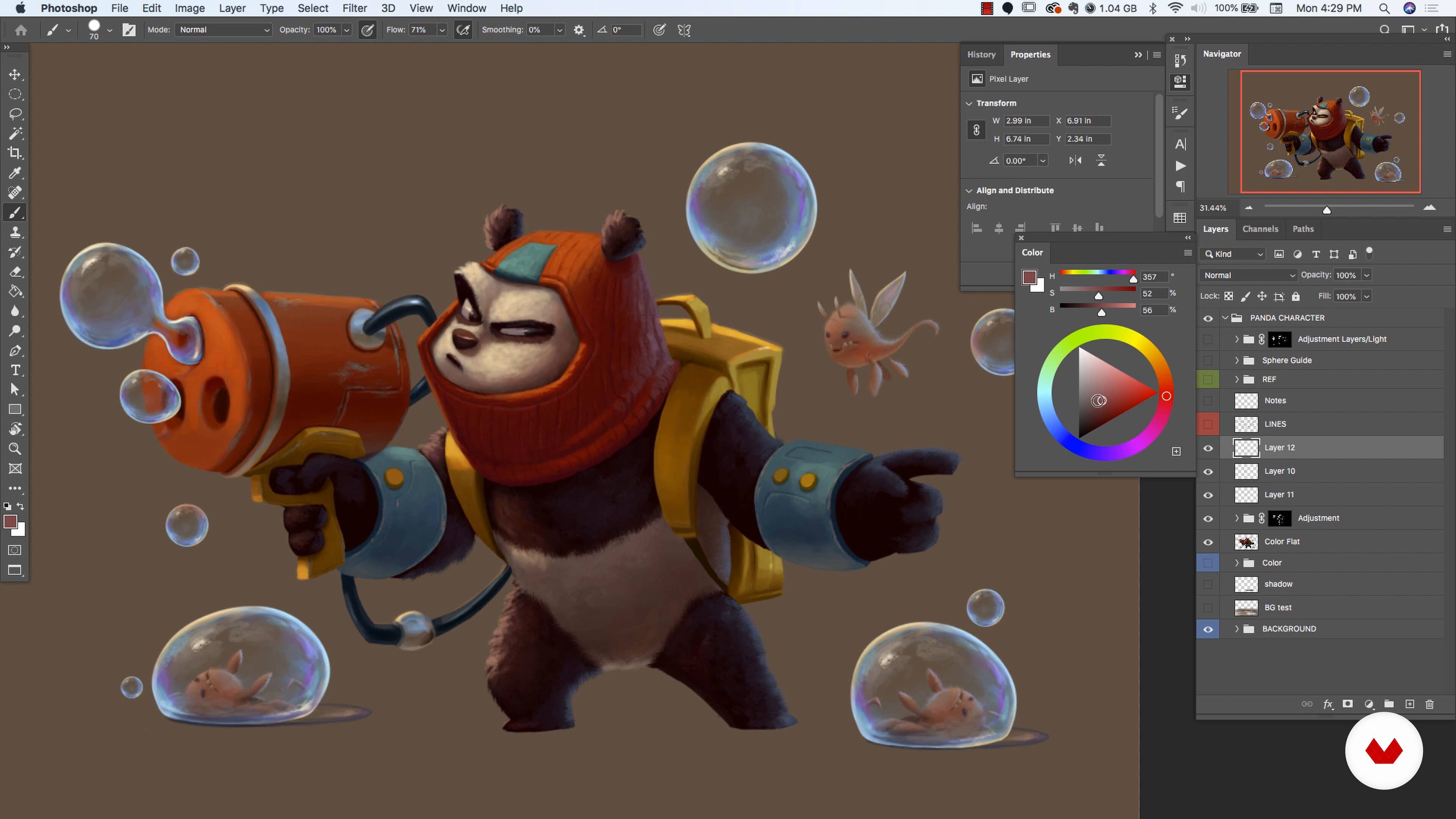The height and width of the screenshot is (819, 1456).
Task: Expand REF group
Action: point(1237,379)
